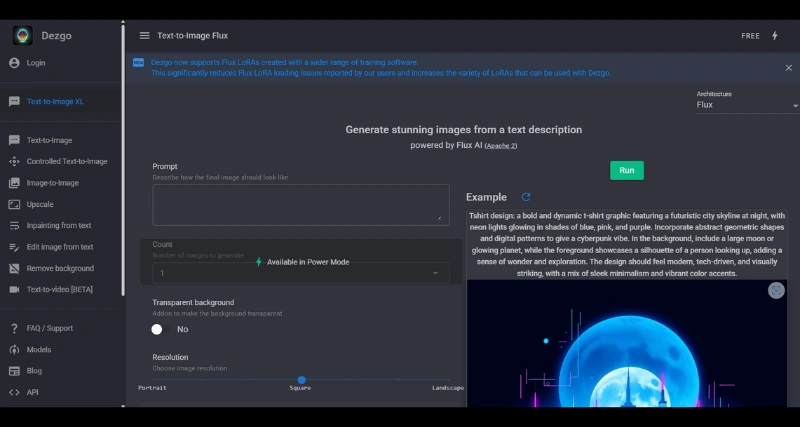Open the Count dropdown showing 1
The width and height of the screenshot is (800, 427).
tap(301, 273)
